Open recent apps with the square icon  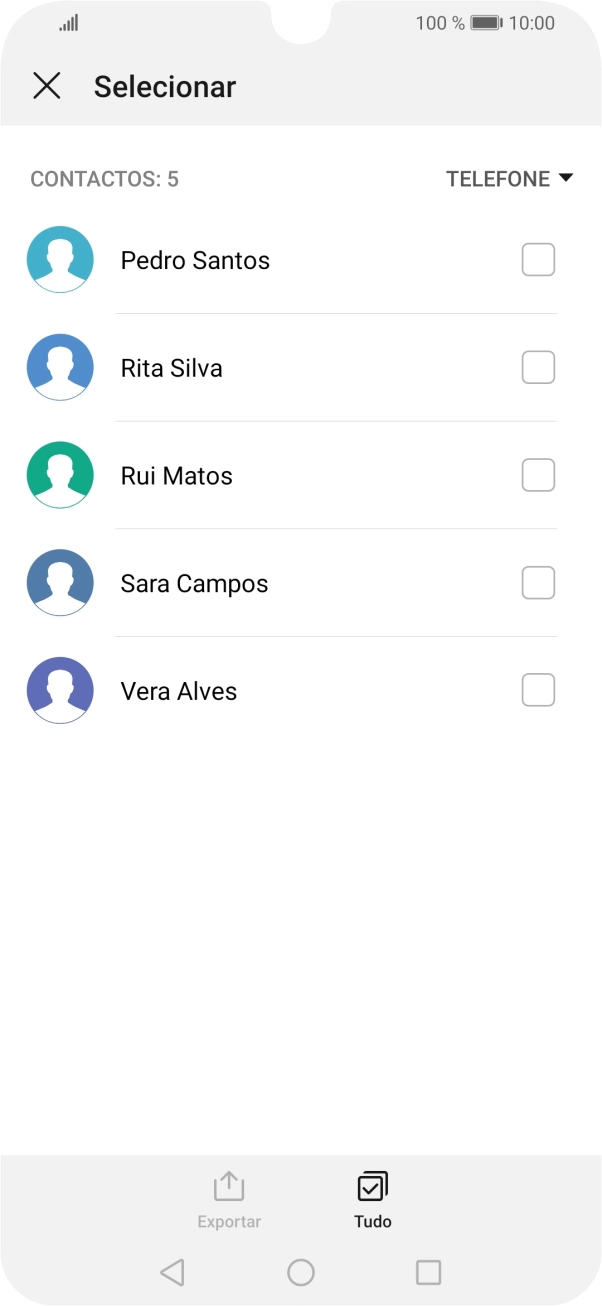pyautogui.click(x=428, y=1271)
